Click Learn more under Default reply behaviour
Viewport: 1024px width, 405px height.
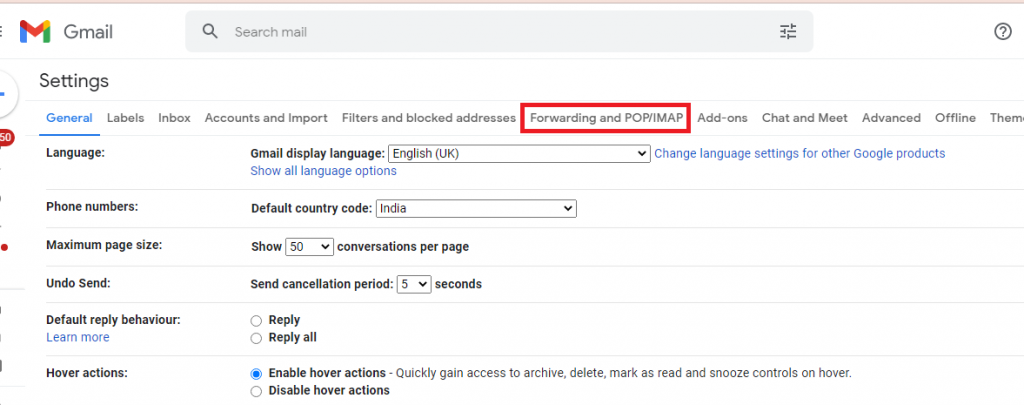click(78, 337)
